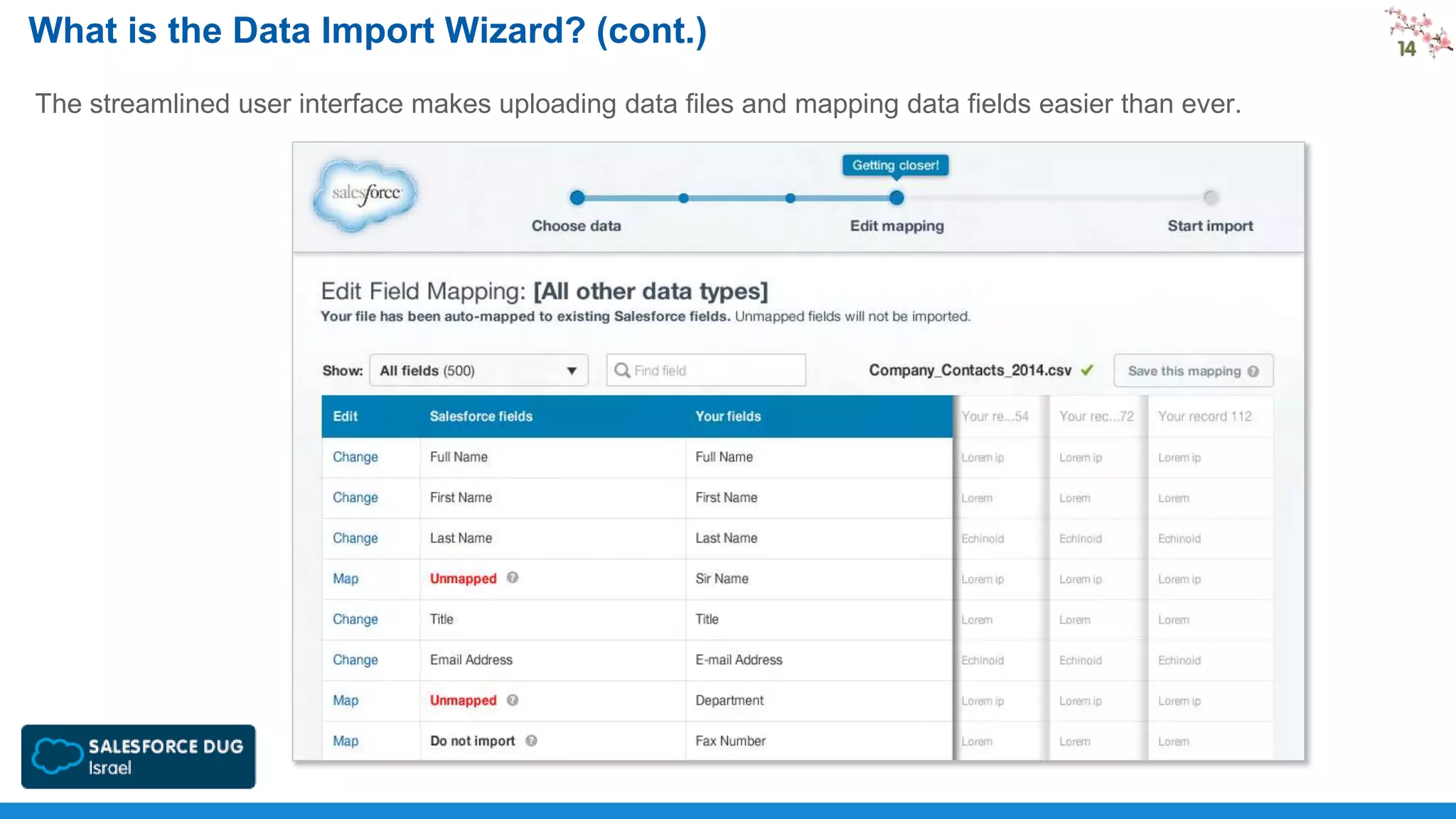Click the dropdown arrow in All fields selector
The height and width of the screenshot is (819, 1456).
(x=572, y=370)
